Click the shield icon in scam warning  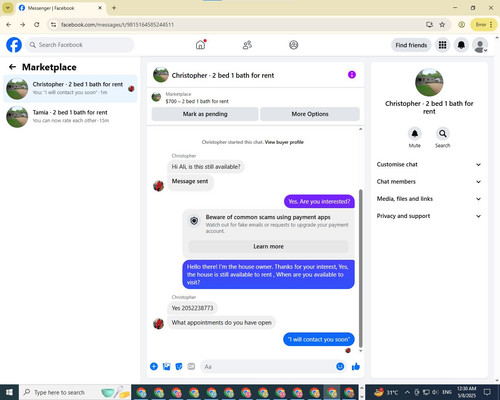(x=194, y=220)
